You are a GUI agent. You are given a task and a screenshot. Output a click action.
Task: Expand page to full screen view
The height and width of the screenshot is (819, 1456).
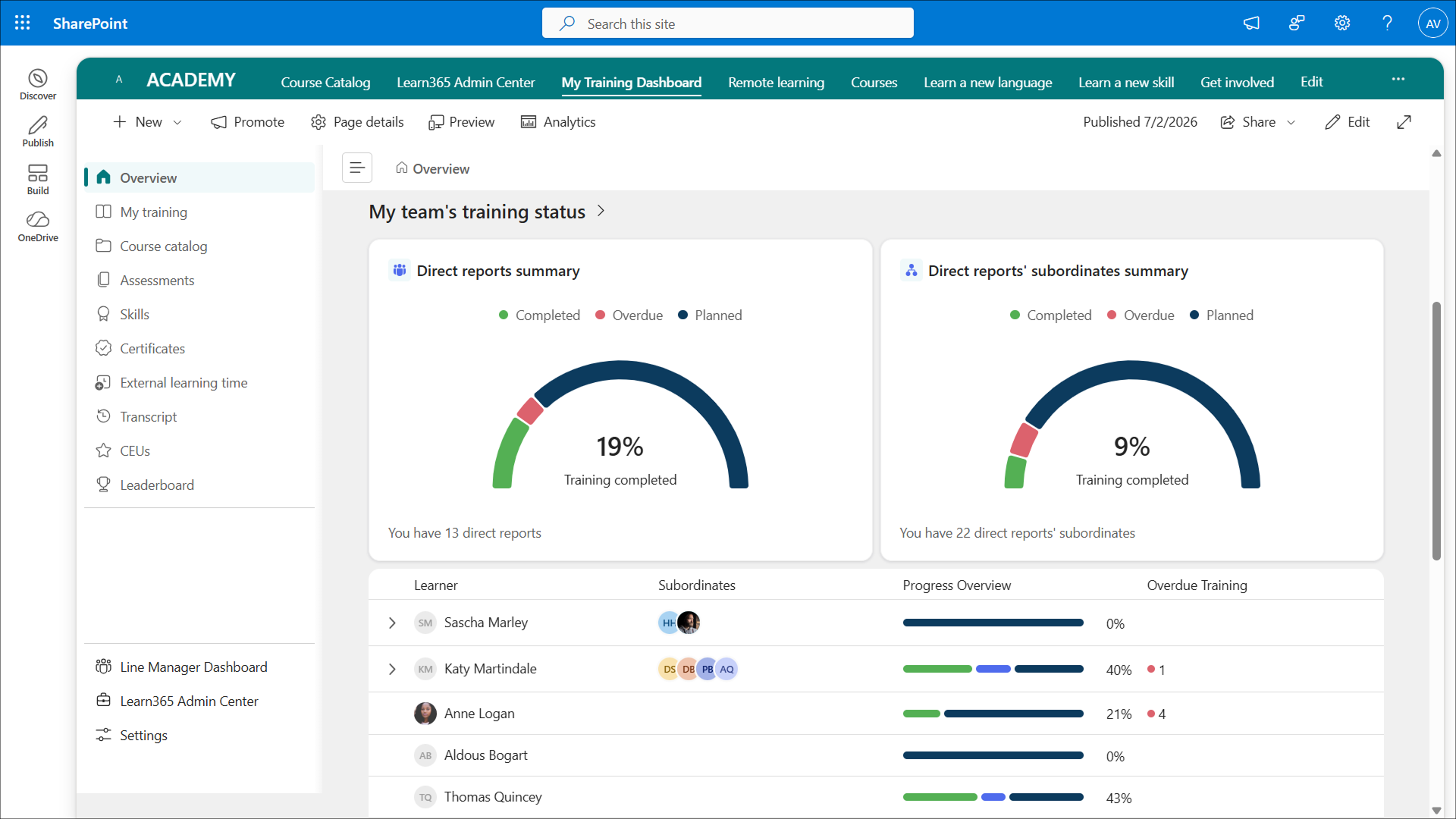1404,122
